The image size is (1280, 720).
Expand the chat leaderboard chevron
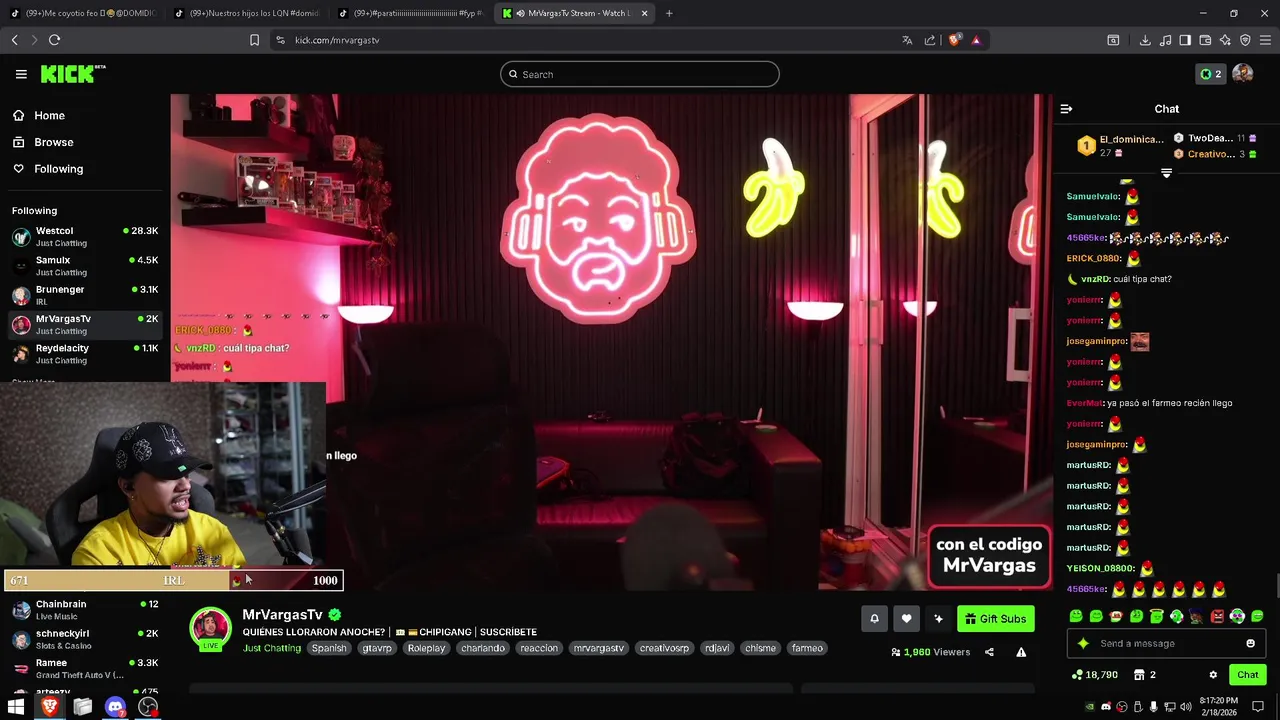1166,173
